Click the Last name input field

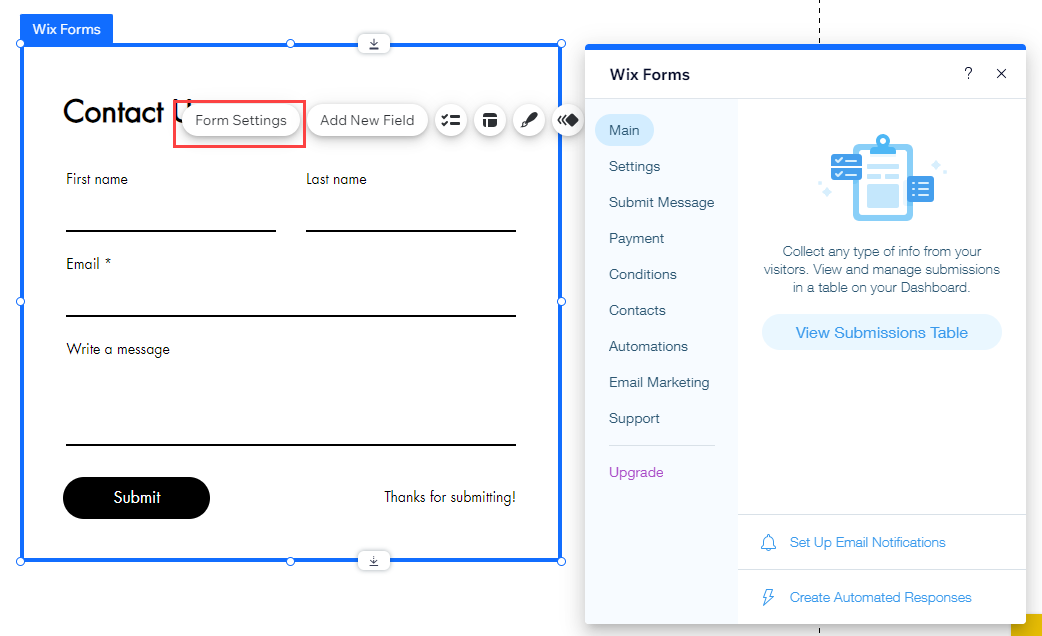411,214
